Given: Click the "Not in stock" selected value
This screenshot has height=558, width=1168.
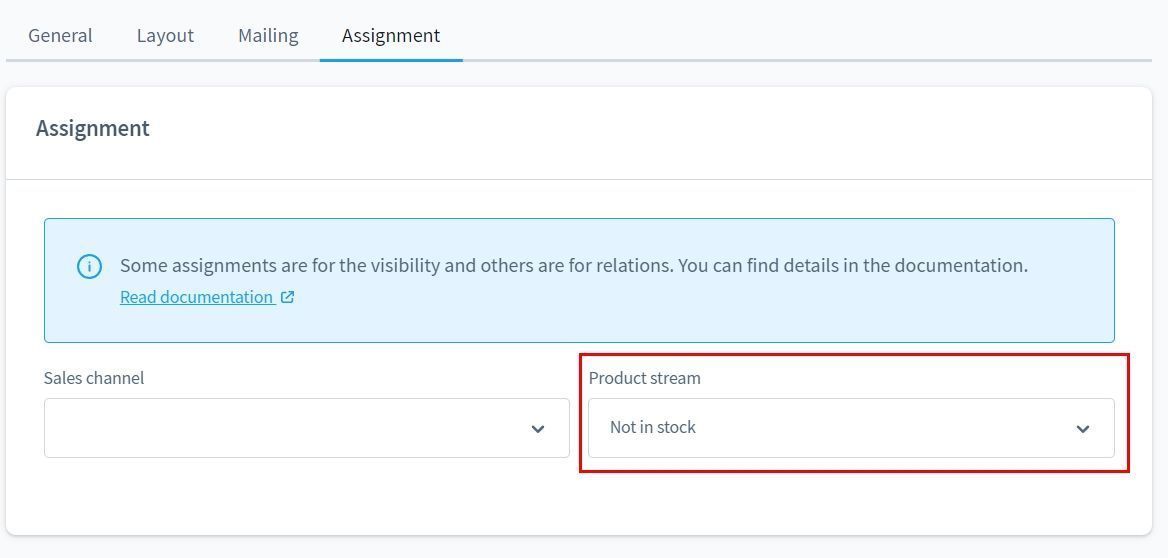Looking at the screenshot, I should (x=653, y=427).
